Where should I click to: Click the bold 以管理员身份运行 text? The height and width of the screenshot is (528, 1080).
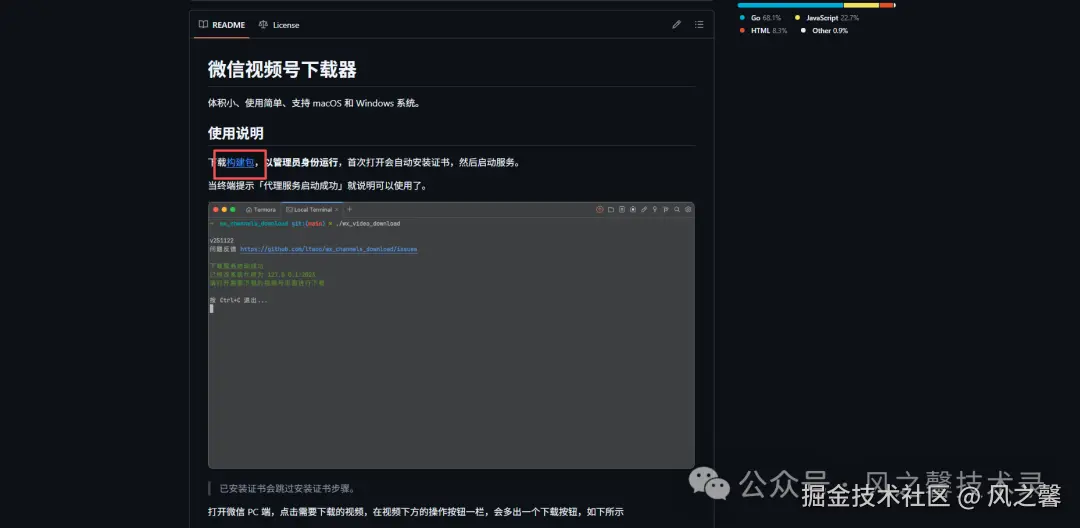[x=302, y=162]
